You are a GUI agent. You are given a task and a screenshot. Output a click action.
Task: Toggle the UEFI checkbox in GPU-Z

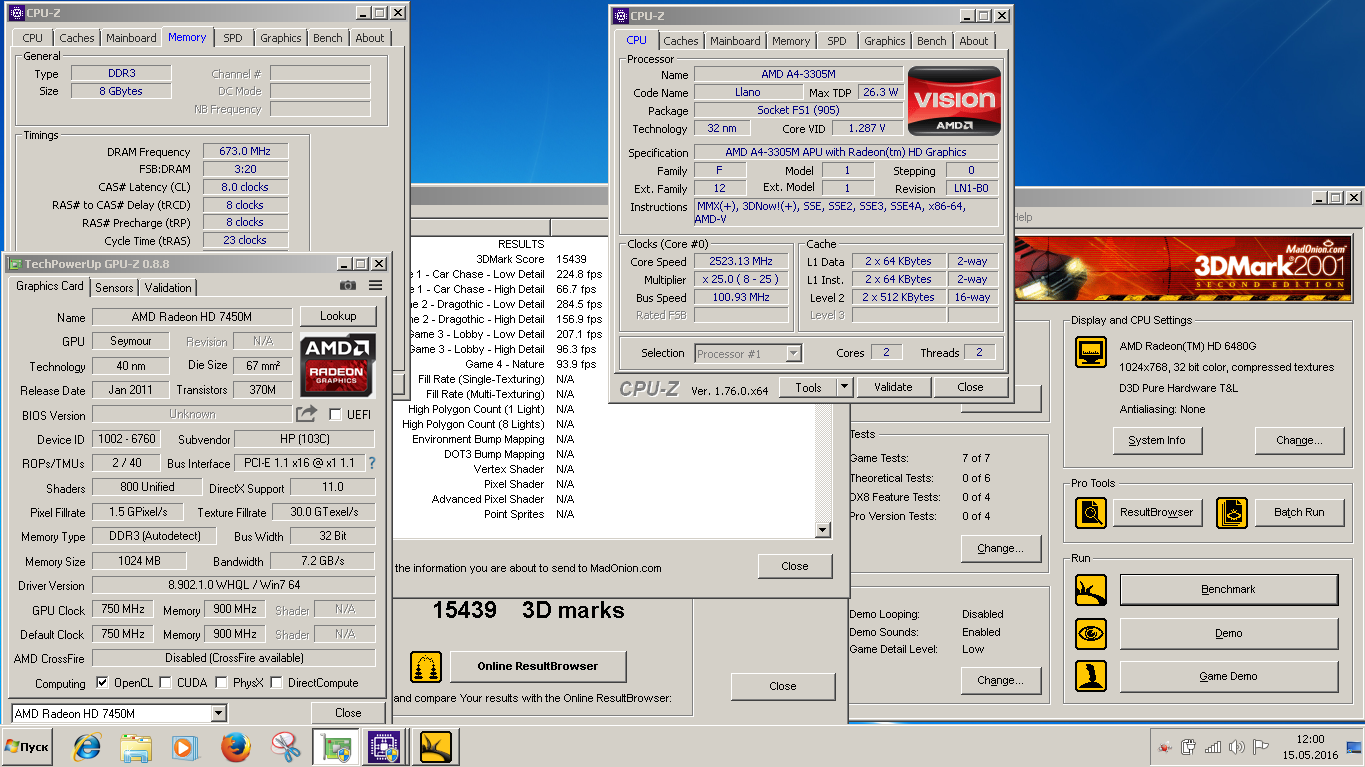335,414
